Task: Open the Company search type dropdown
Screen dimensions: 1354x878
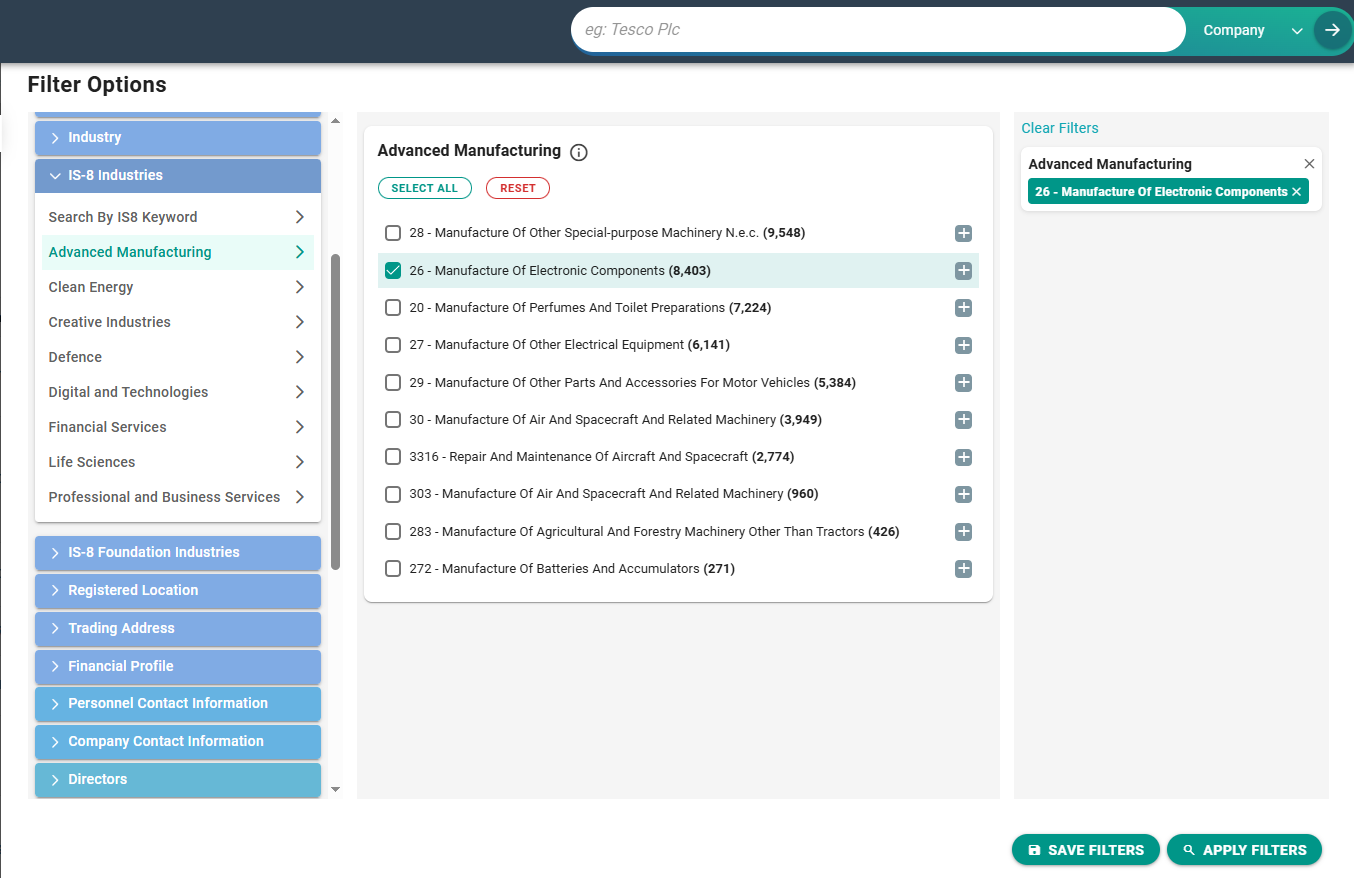Action: pos(1251,31)
